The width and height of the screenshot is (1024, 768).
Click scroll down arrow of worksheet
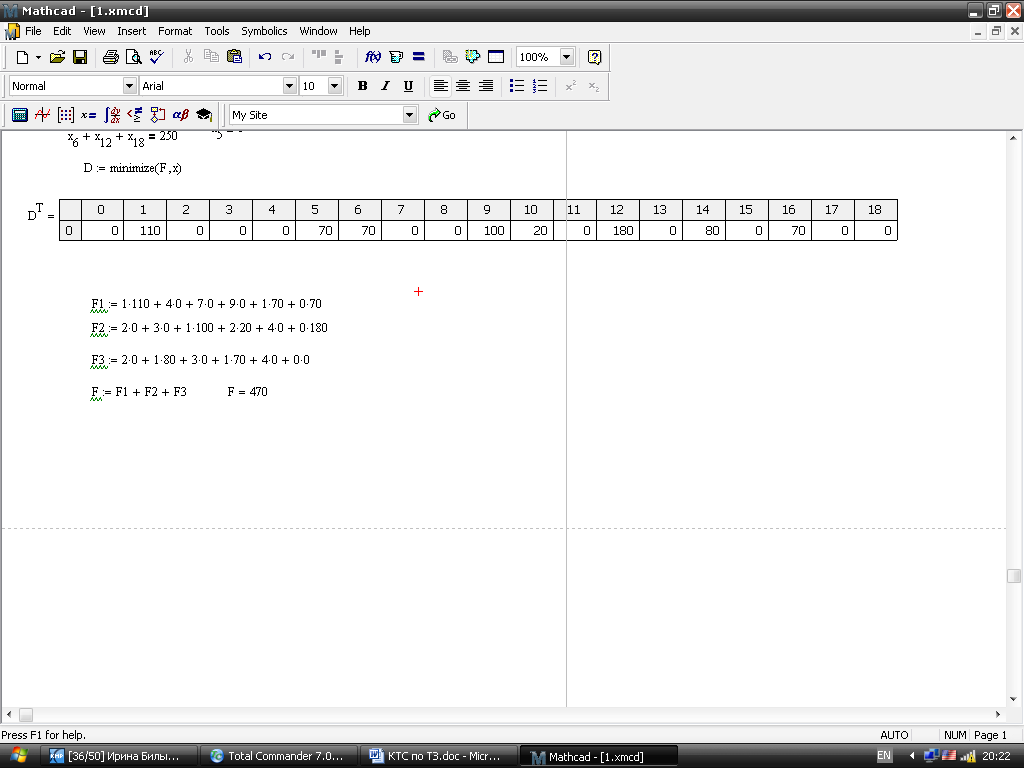click(1014, 699)
